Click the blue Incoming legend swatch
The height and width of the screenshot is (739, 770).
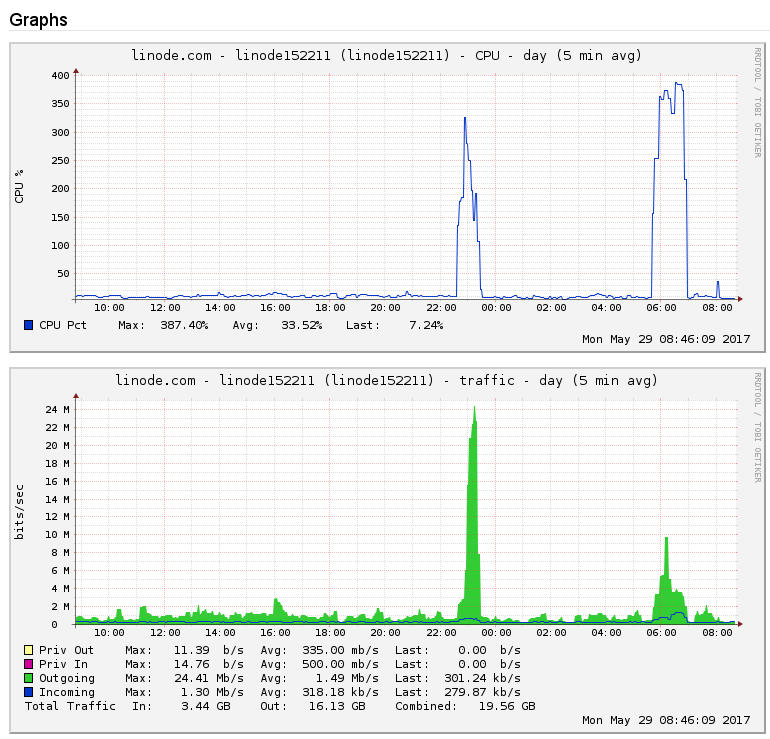[x=28, y=692]
